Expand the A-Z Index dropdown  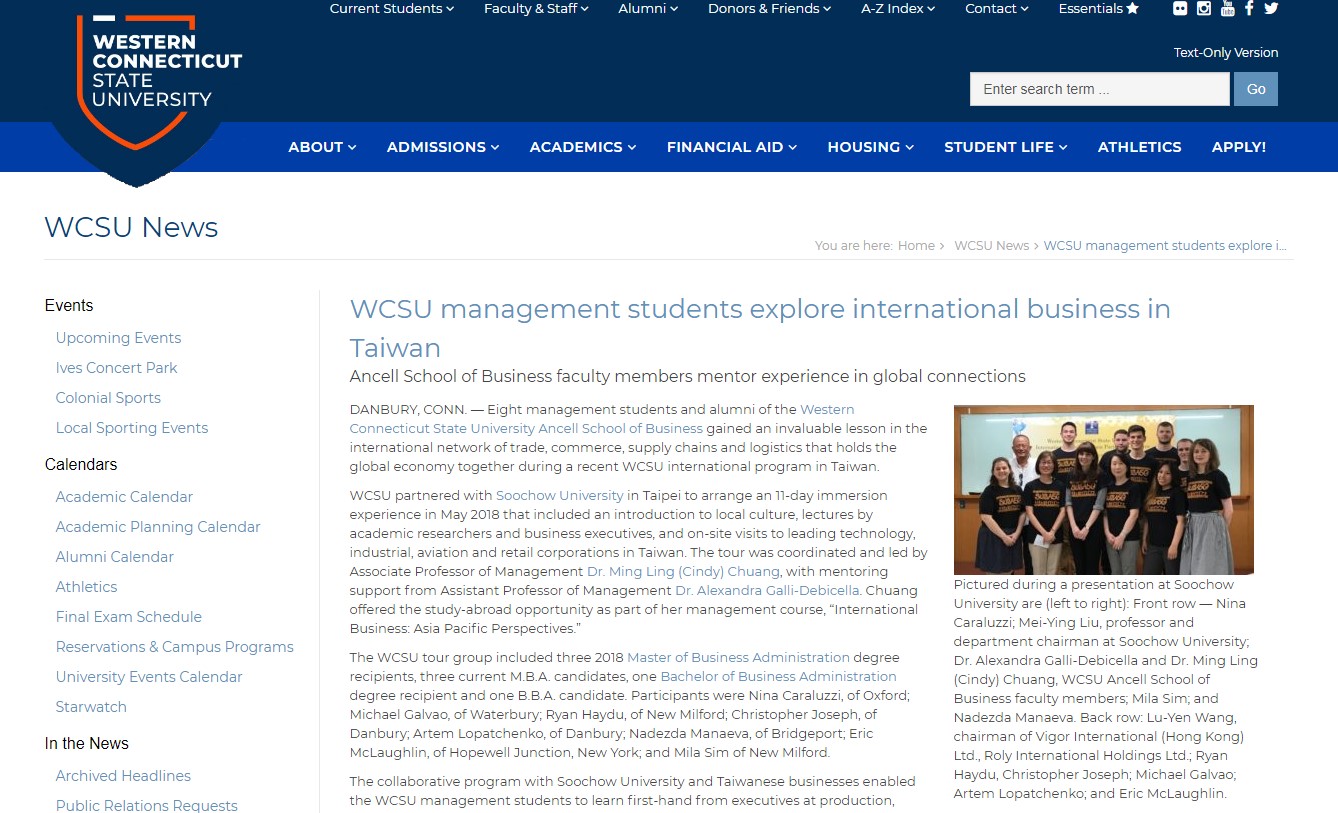click(897, 9)
